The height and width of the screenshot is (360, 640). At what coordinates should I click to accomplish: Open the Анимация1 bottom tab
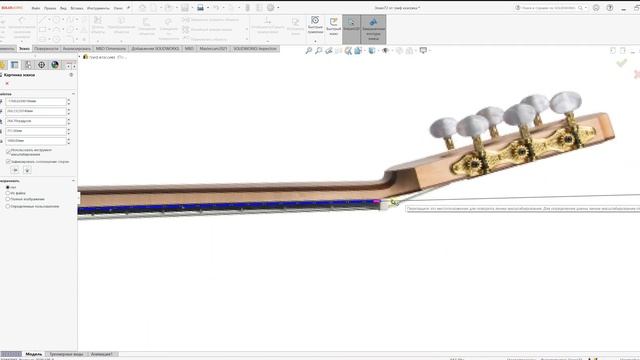(102, 354)
